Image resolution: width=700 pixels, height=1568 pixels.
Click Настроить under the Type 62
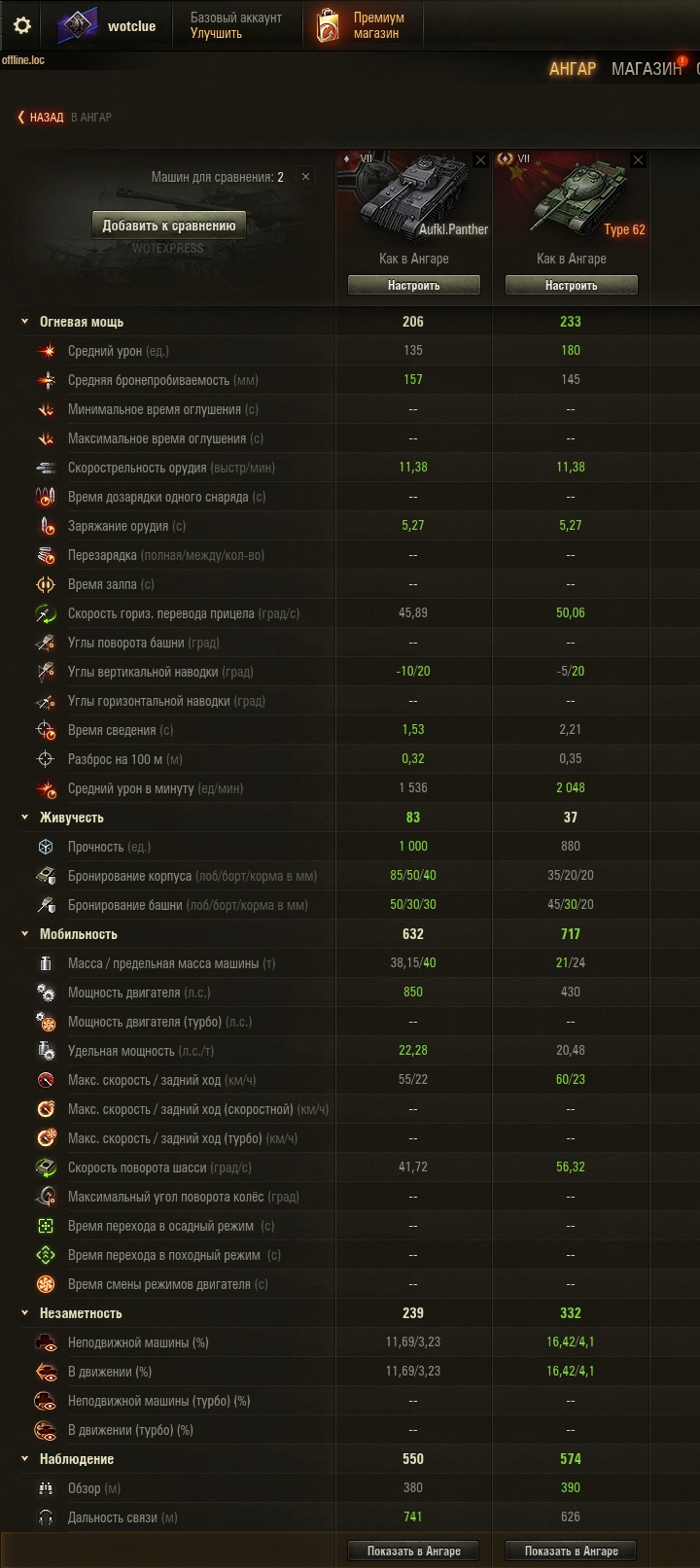click(572, 286)
